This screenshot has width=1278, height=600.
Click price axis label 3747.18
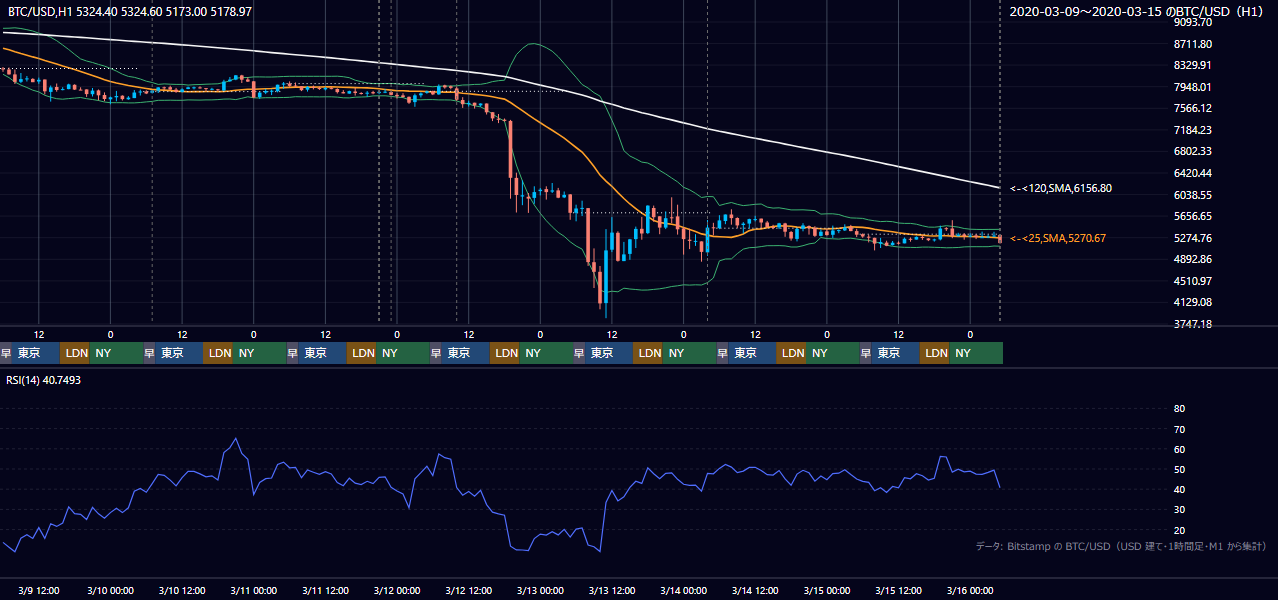pyautogui.click(x=1193, y=324)
